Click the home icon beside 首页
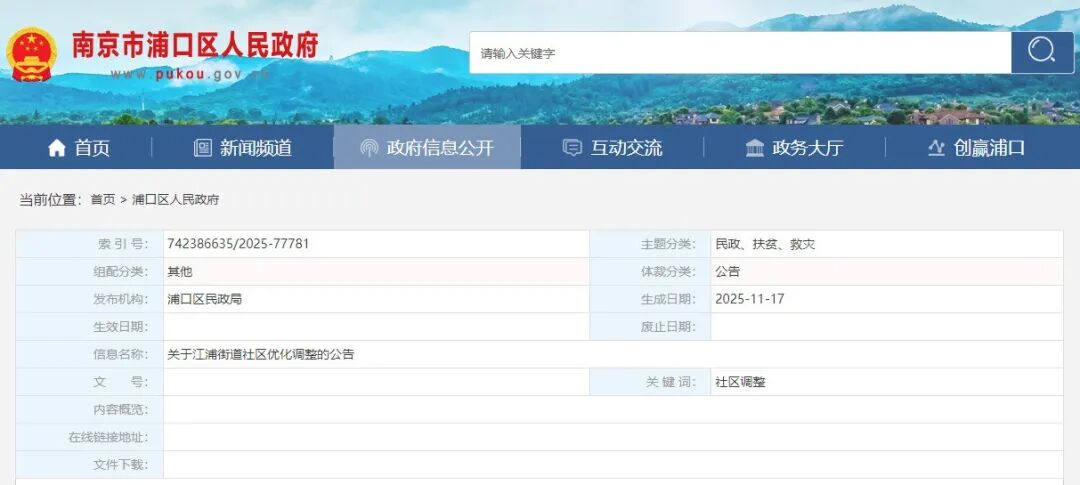Viewport: 1080px width, 485px height. click(57, 148)
